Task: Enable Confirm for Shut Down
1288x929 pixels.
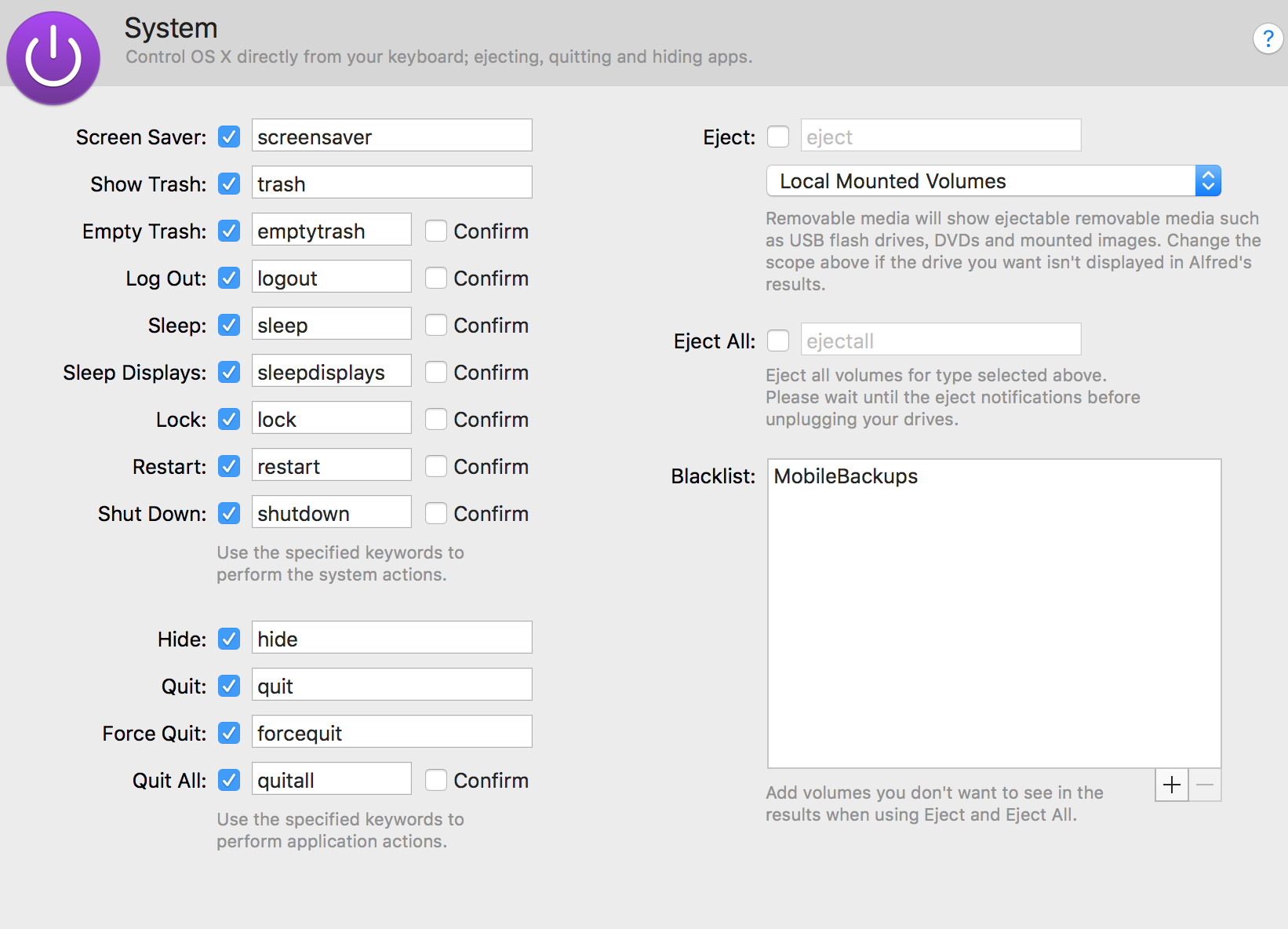Action: [436, 513]
